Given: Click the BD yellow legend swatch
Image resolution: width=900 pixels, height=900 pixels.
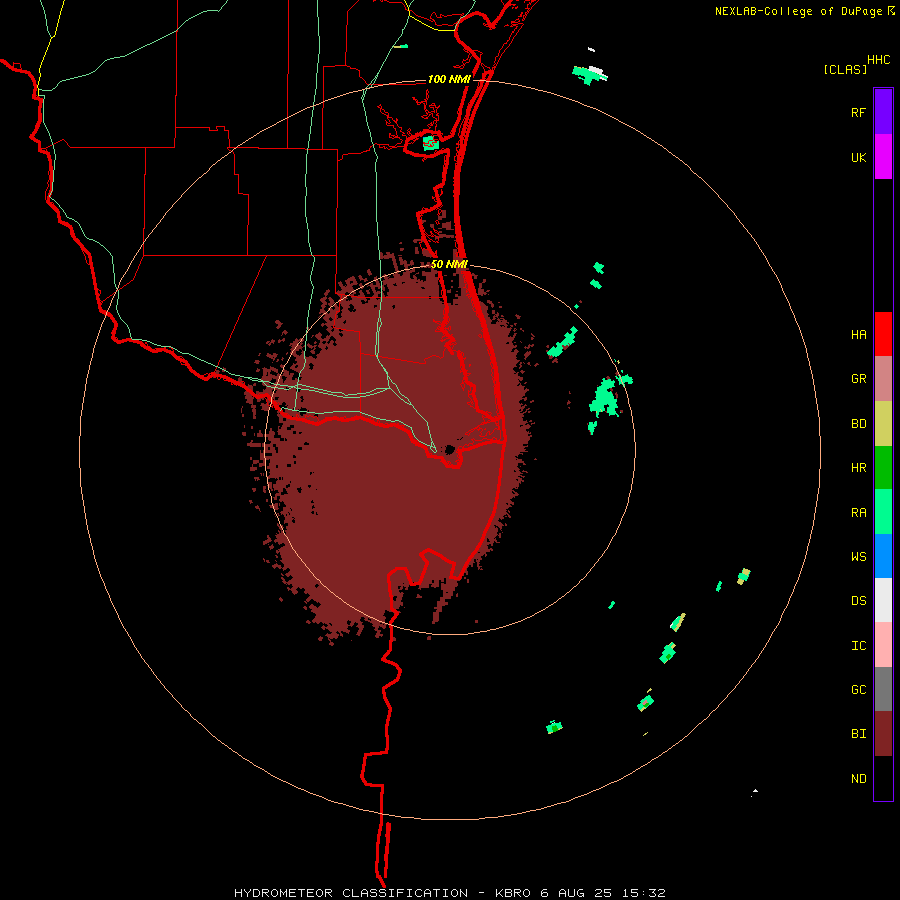Looking at the screenshot, I should tap(883, 424).
